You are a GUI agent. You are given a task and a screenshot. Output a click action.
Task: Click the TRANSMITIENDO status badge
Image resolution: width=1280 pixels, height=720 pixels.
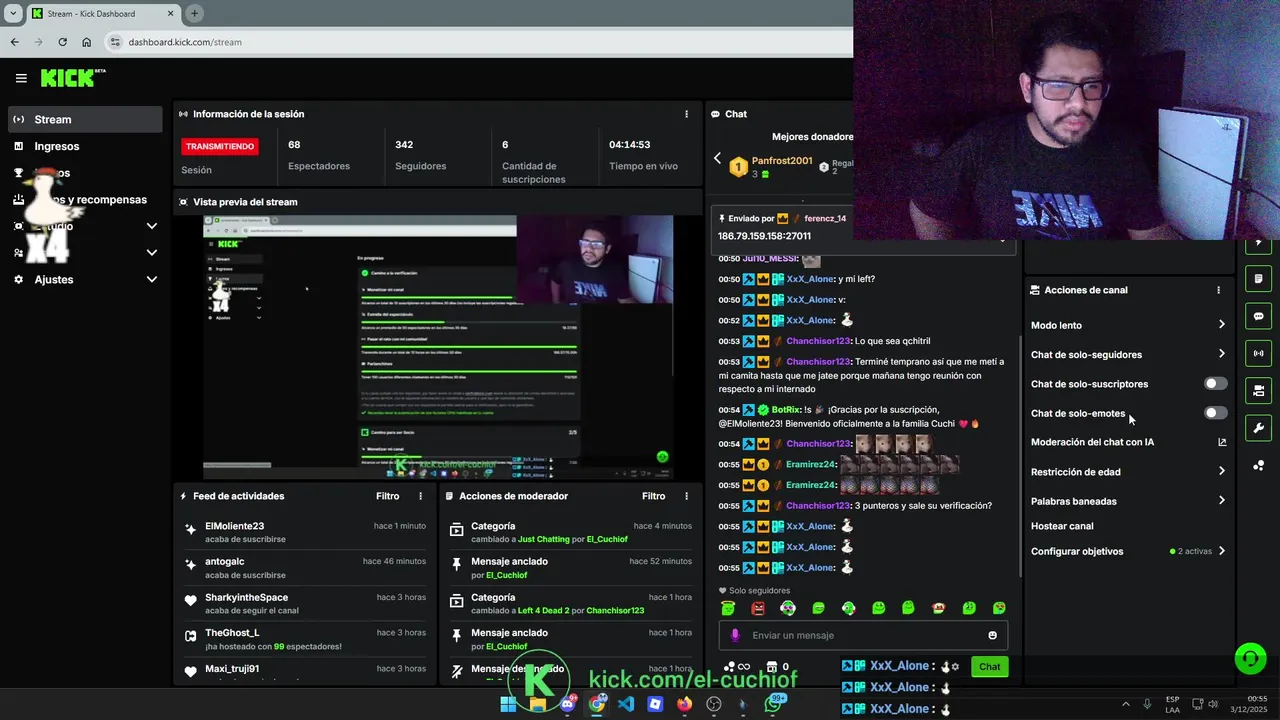(x=220, y=146)
